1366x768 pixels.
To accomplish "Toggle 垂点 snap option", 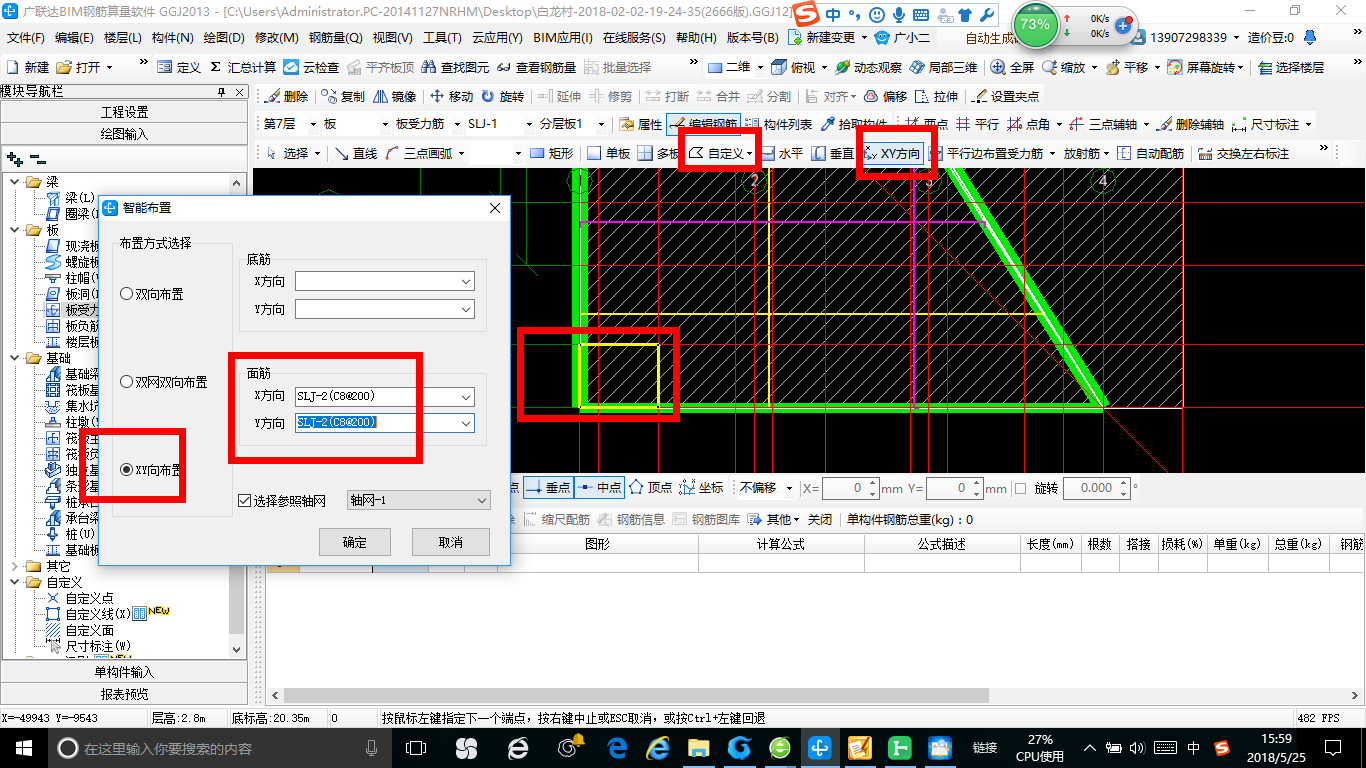I will click(548, 487).
